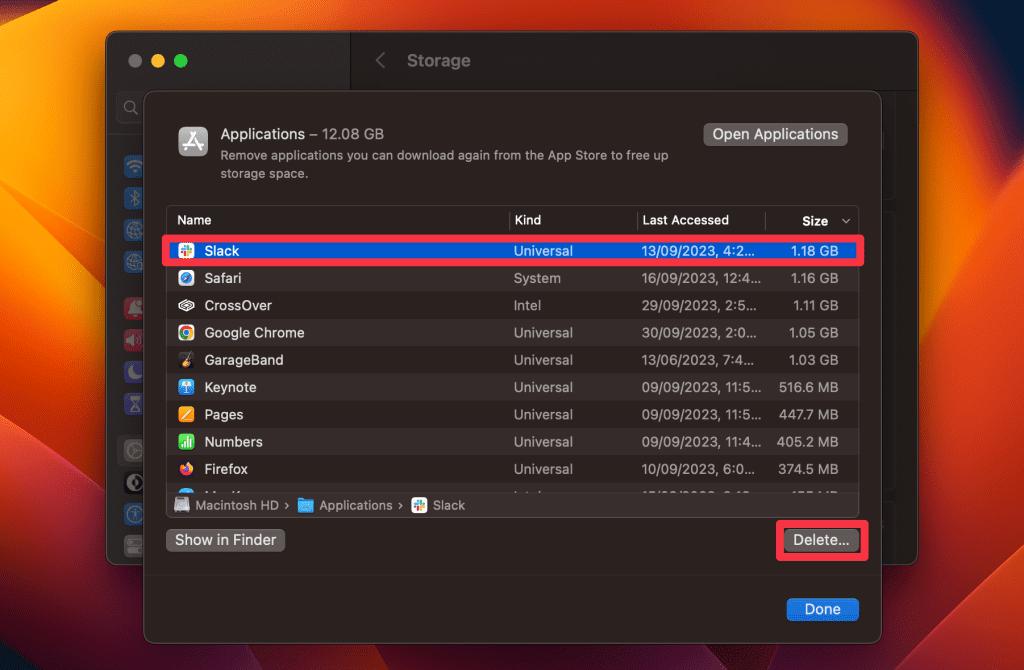
Task: Click Slack label in path bar
Action: point(449,505)
